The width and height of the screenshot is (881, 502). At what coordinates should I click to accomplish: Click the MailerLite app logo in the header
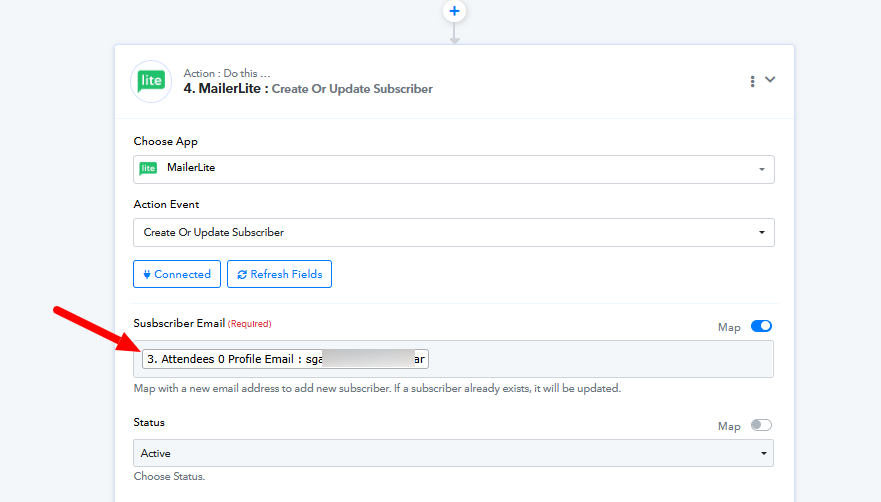pos(151,82)
